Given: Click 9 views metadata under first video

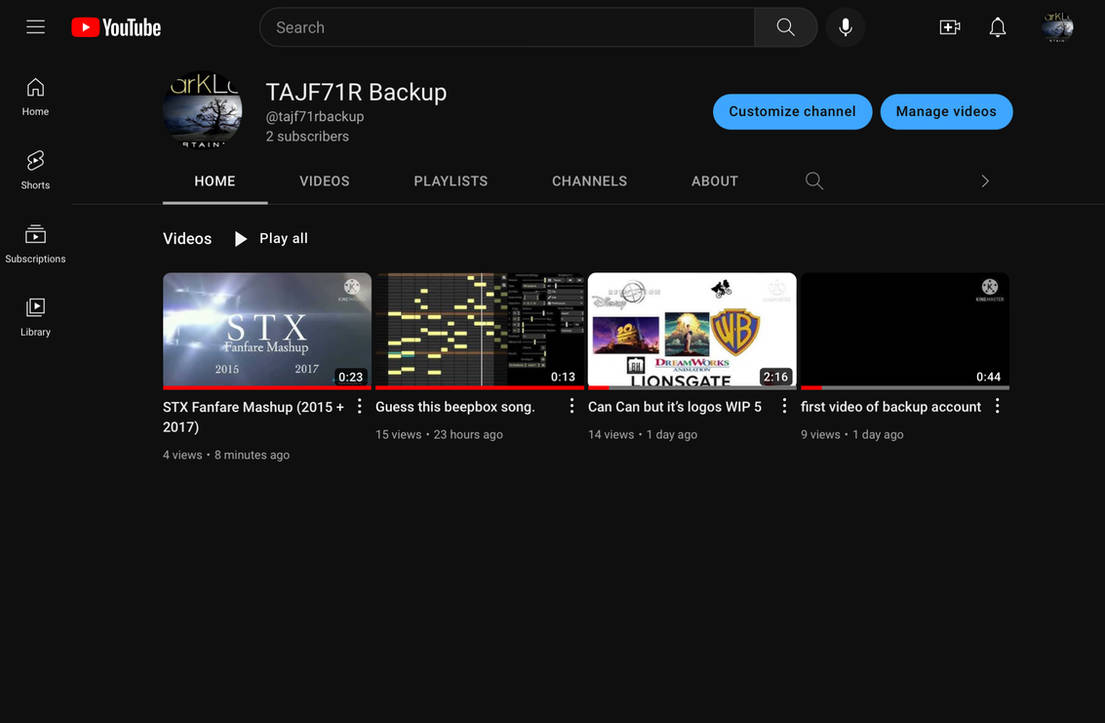Looking at the screenshot, I should 852,435.
